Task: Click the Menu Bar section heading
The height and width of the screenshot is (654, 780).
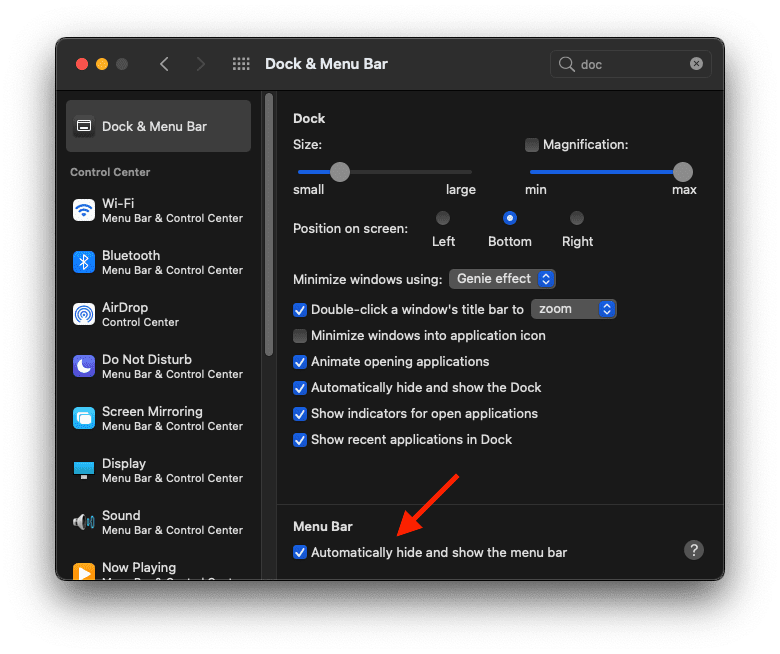Action: coord(323,526)
